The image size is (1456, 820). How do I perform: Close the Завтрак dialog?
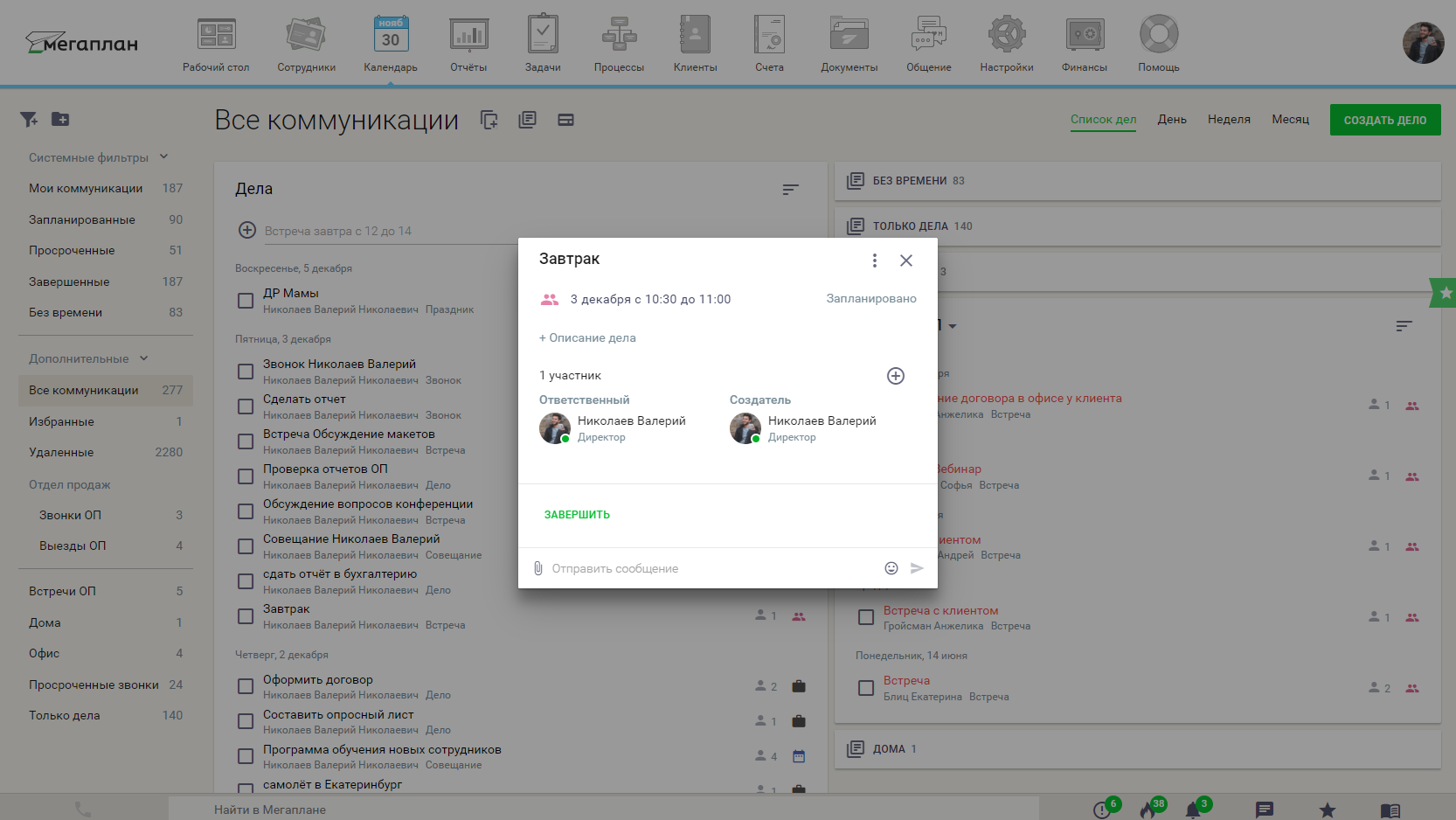[x=906, y=261]
